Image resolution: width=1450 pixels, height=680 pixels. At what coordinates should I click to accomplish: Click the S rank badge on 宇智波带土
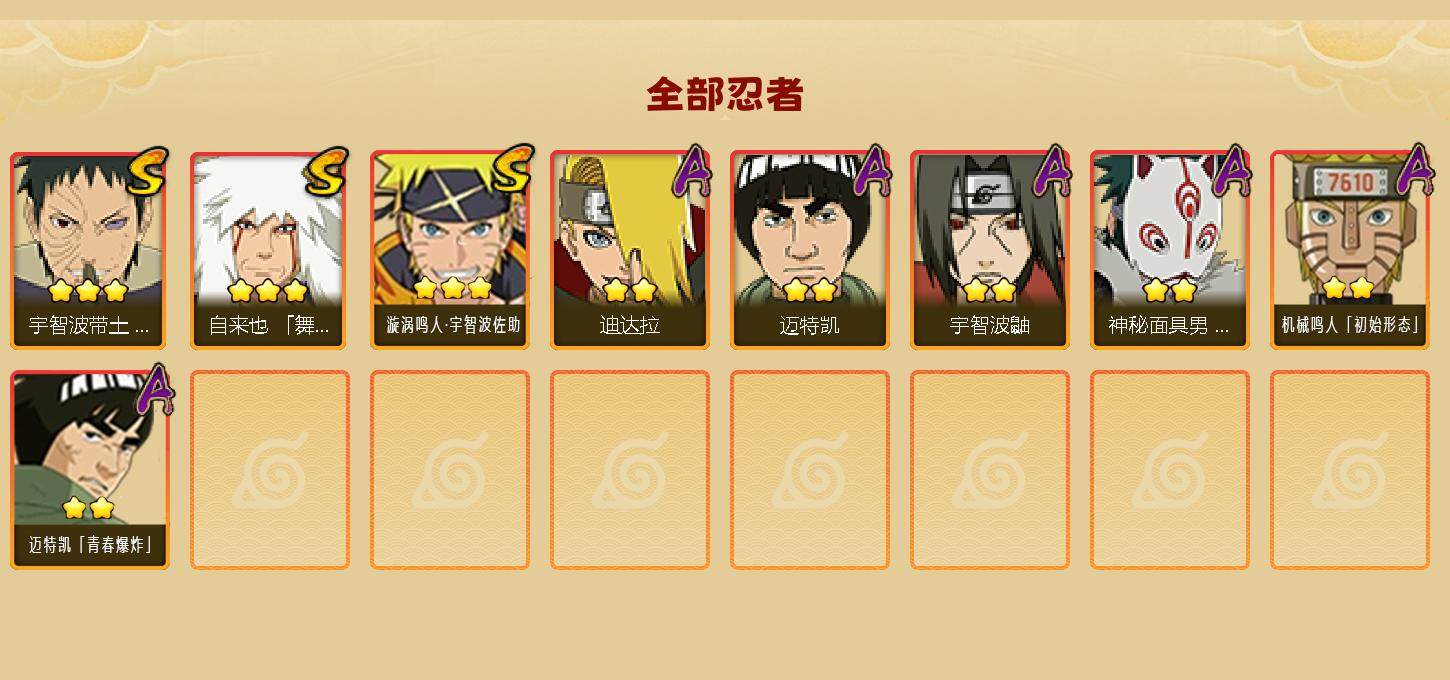pos(148,171)
